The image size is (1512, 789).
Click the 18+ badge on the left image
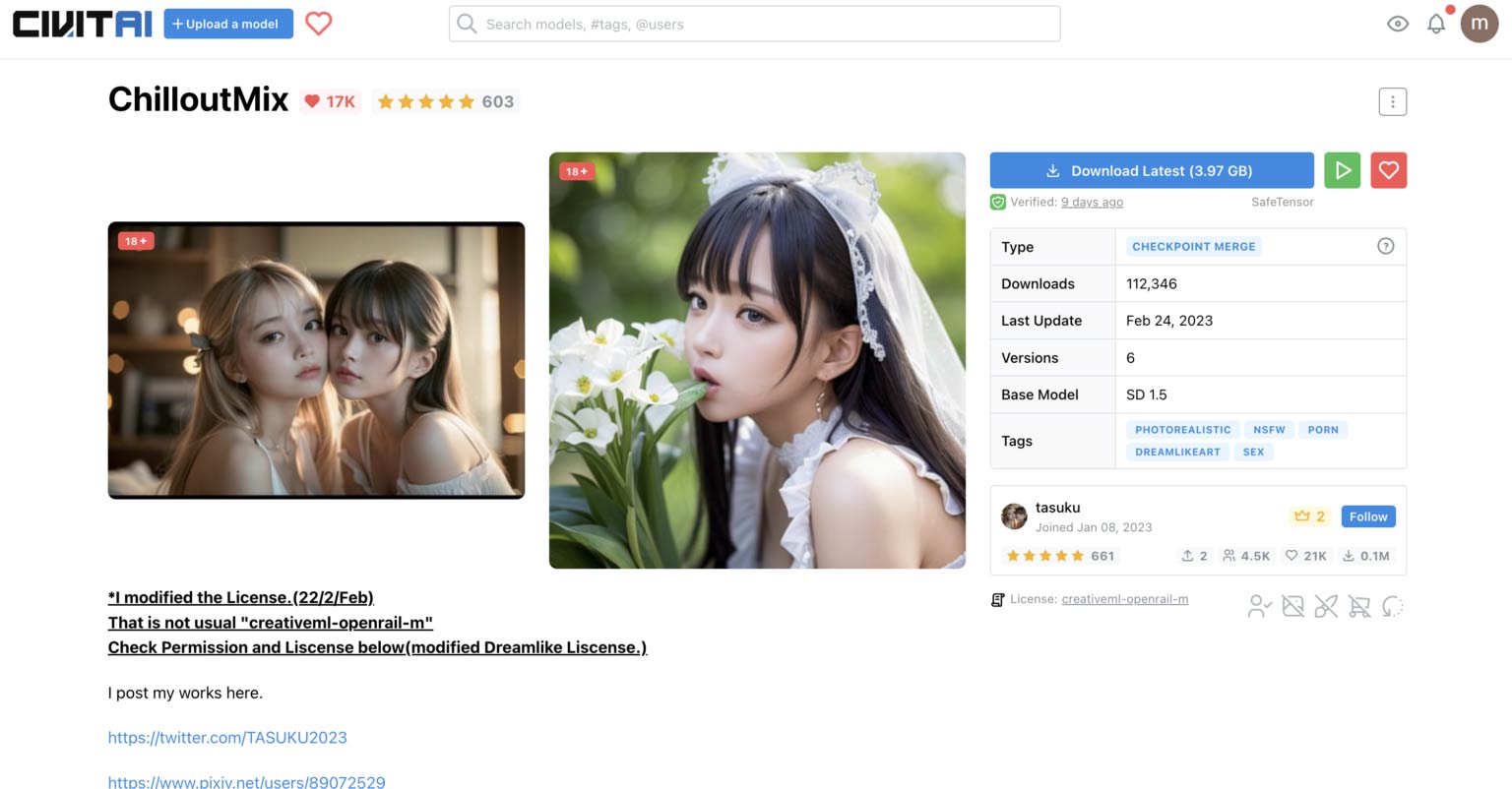coord(136,241)
